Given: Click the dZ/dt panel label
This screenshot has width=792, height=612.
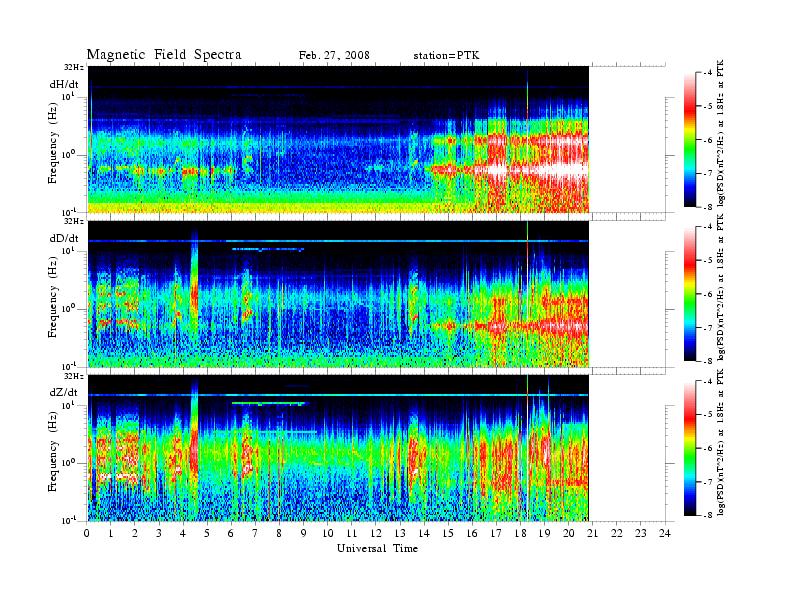Looking at the screenshot, I should [64, 392].
